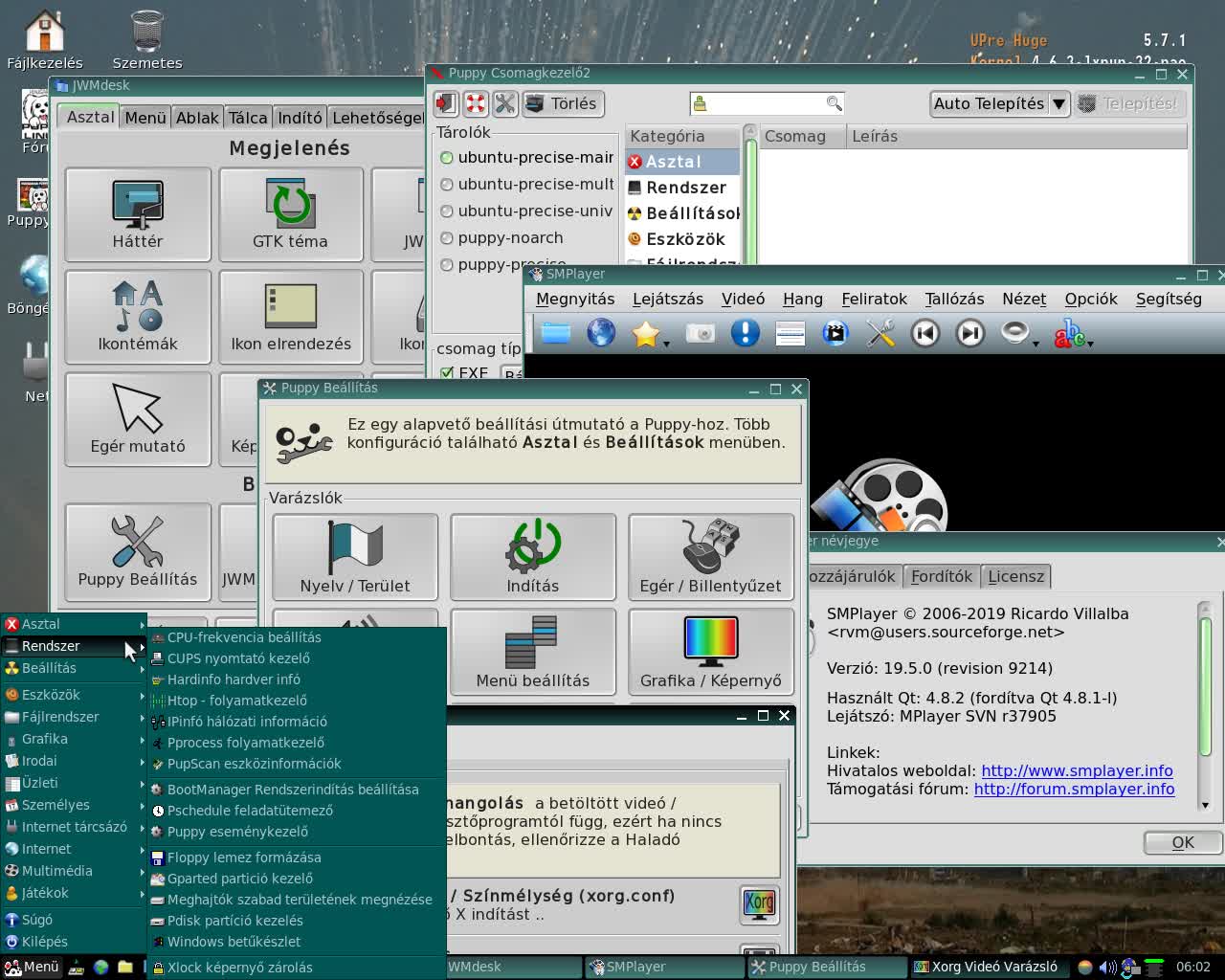Image resolution: width=1225 pixels, height=980 pixels.
Task: Open Auto Telepítés dropdown arrow
Action: [1058, 103]
